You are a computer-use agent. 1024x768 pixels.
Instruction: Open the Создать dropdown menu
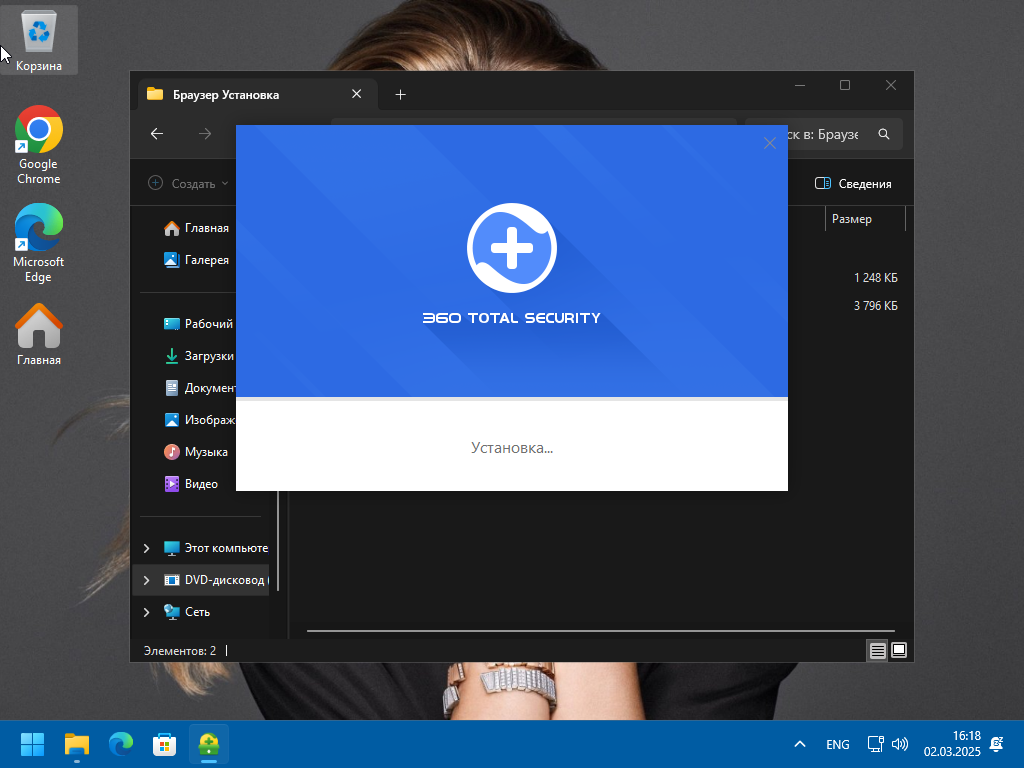point(188,184)
